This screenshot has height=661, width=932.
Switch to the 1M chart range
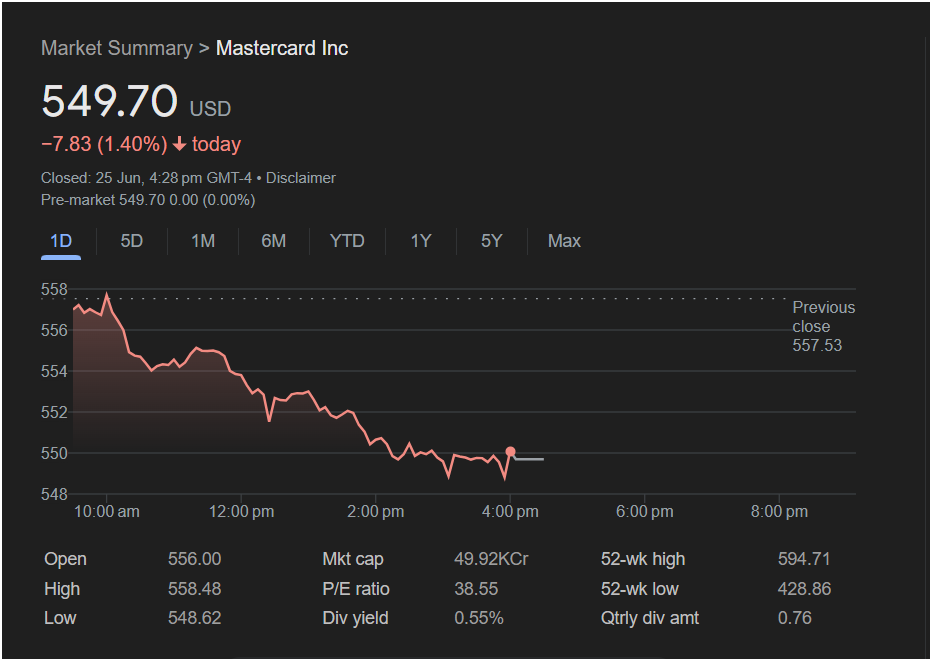click(203, 241)
